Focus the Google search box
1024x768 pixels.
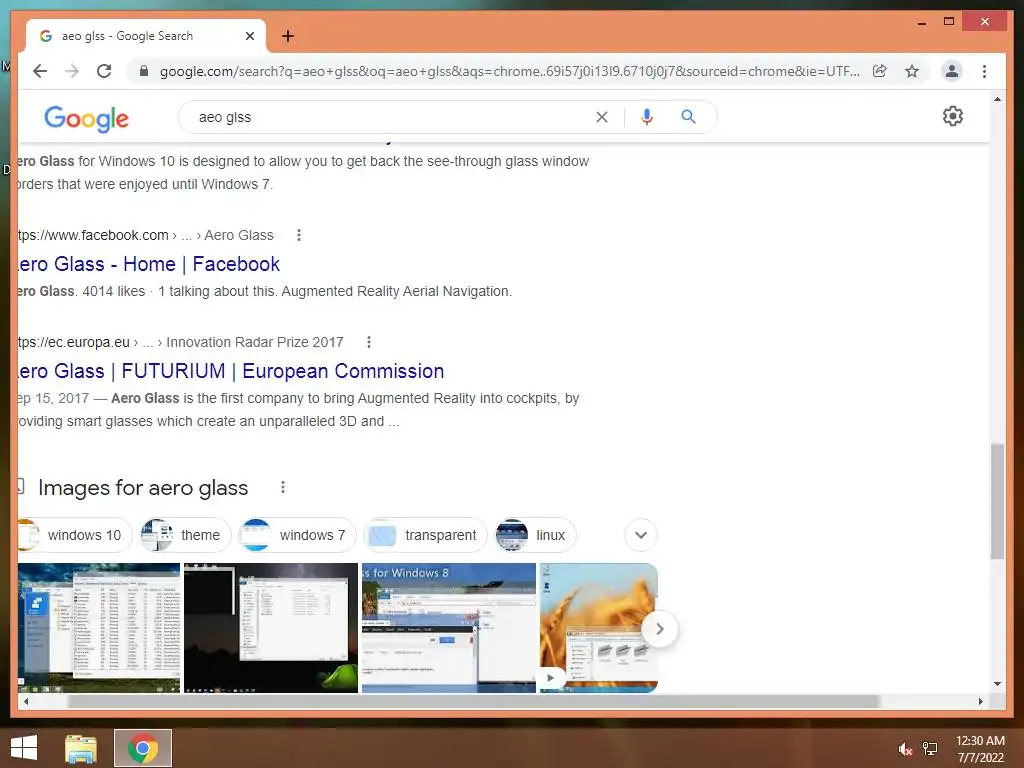pyautogui.click(x=392, y=117)
